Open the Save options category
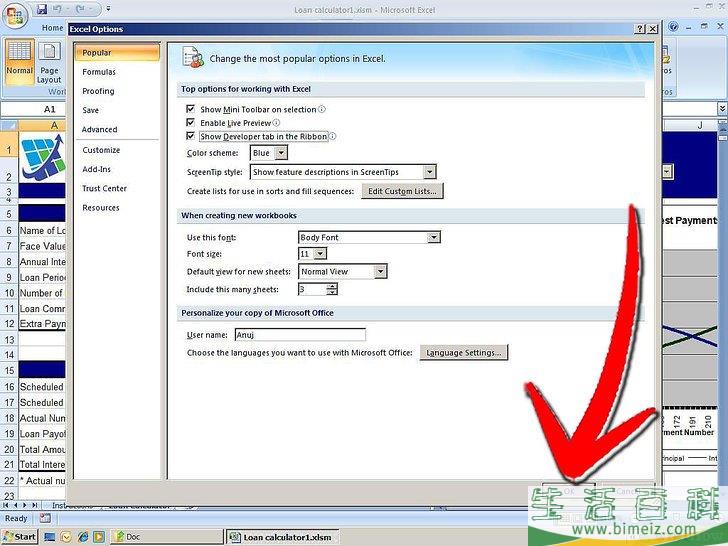This screenshot has width=728, height=546. 117,110
